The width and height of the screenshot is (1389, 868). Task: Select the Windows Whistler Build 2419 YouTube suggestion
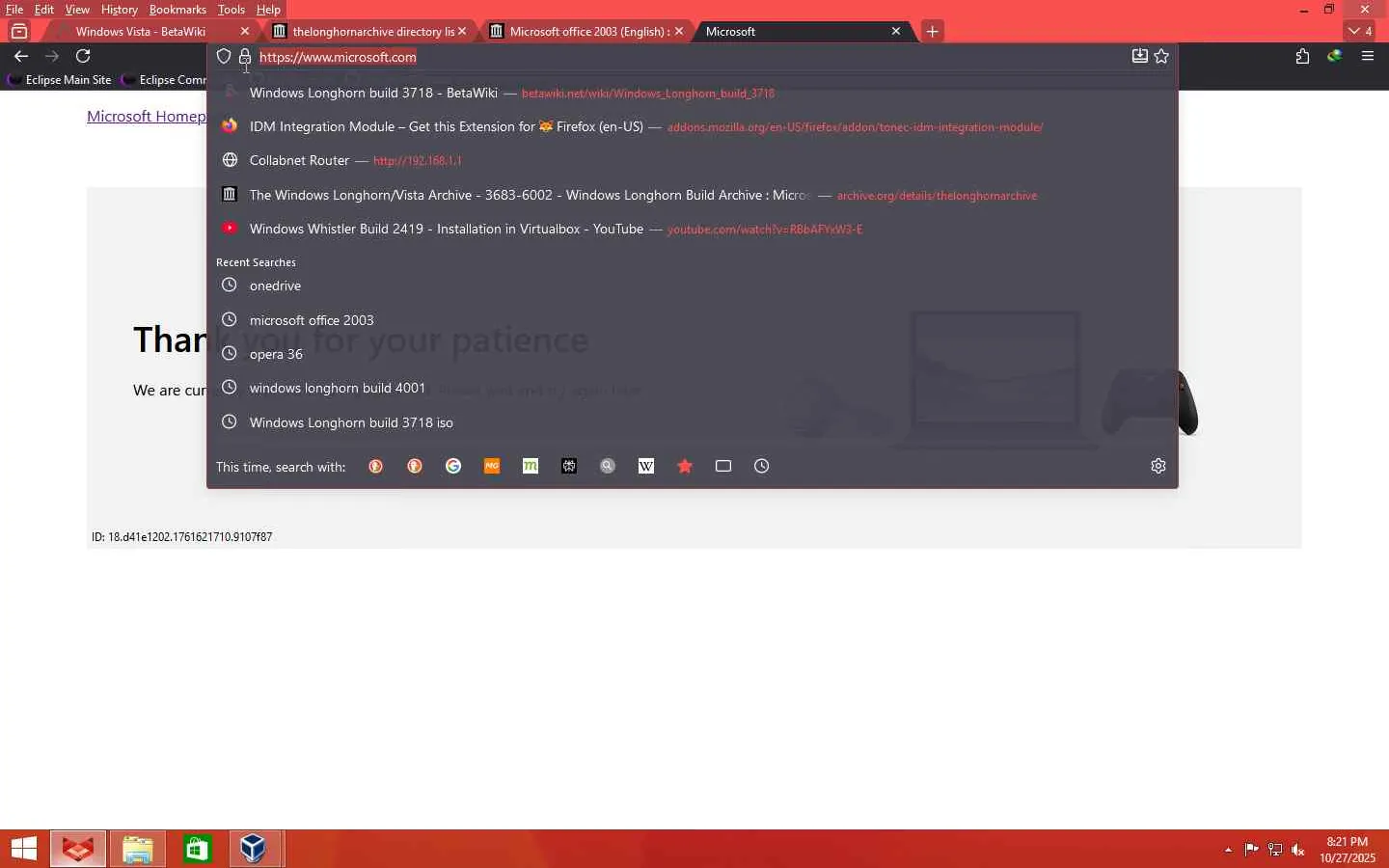[693, 229]
